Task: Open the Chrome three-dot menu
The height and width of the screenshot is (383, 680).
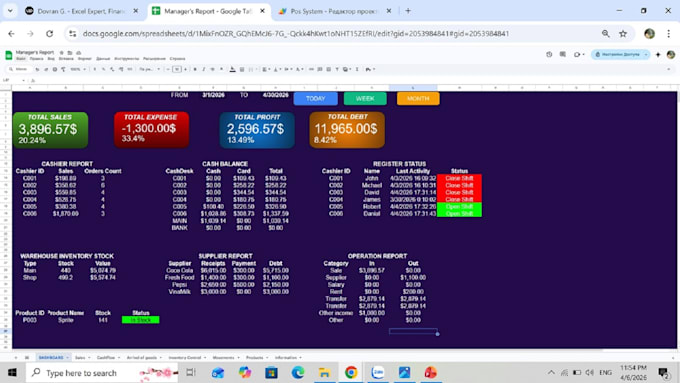Action: (668, 33)
